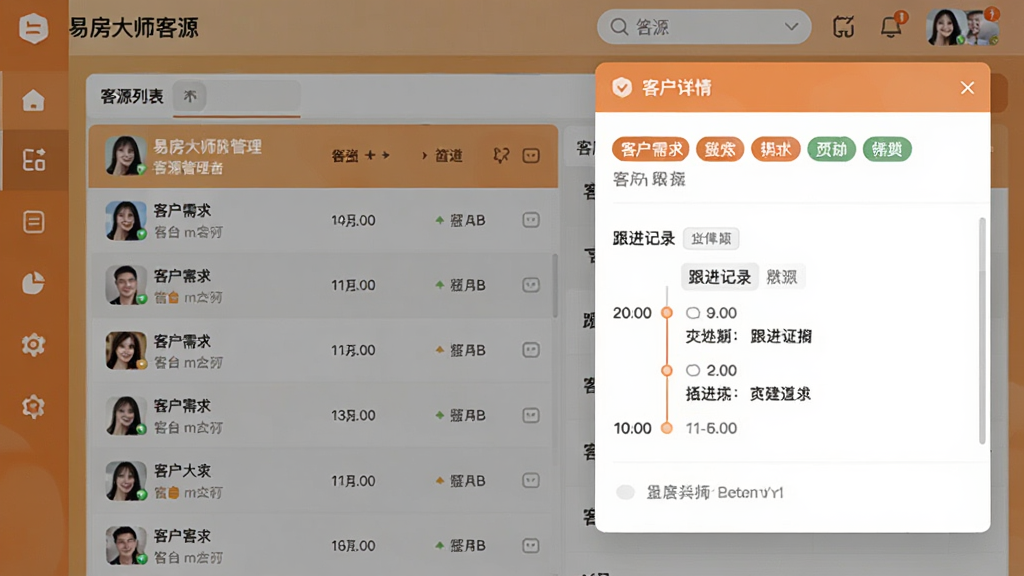Image resolution: width=1024 pixels, height=576 pixels.
Task: Click the square icon left of the bell
Action: pos(843,27)
